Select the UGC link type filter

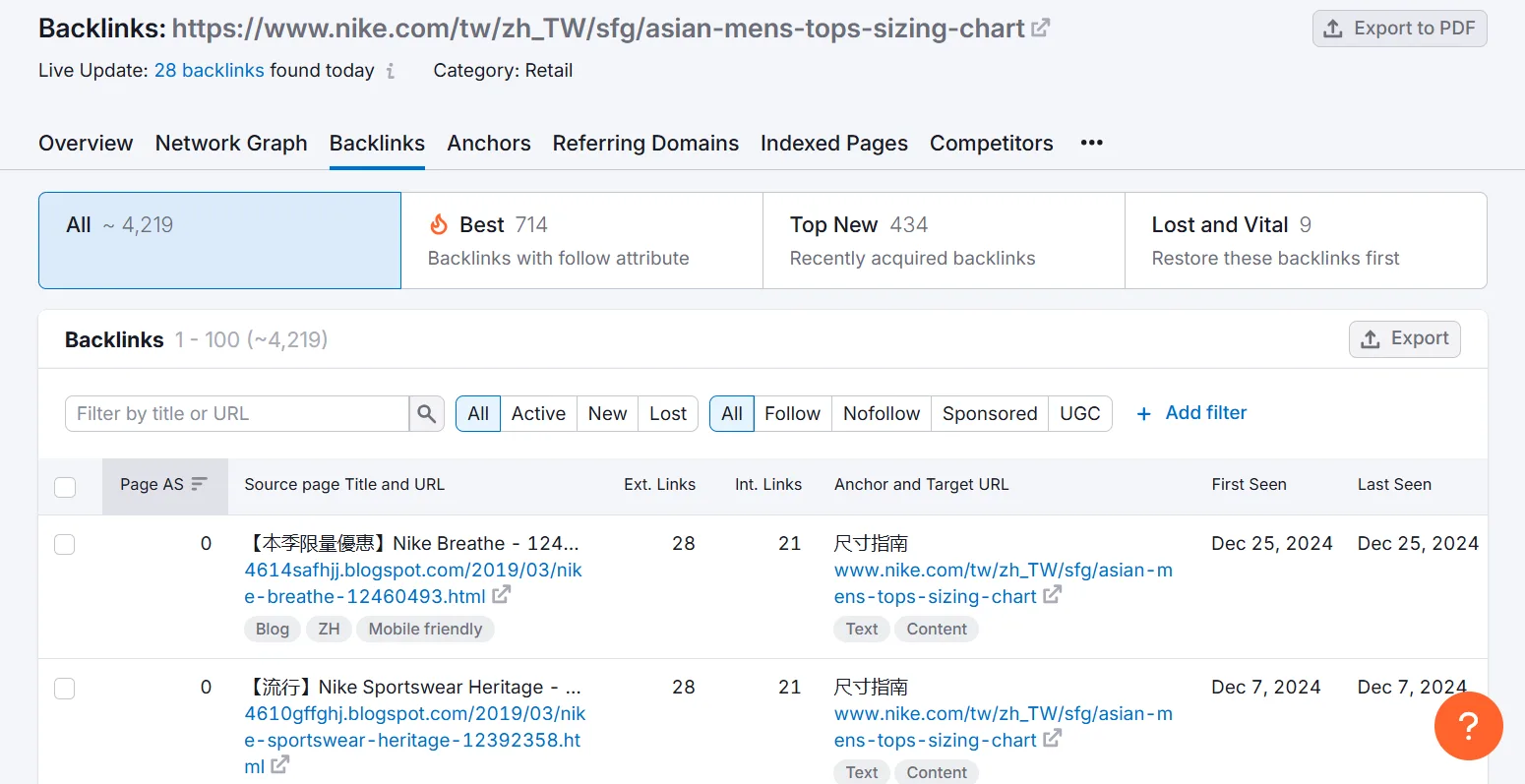point(1079,414)
